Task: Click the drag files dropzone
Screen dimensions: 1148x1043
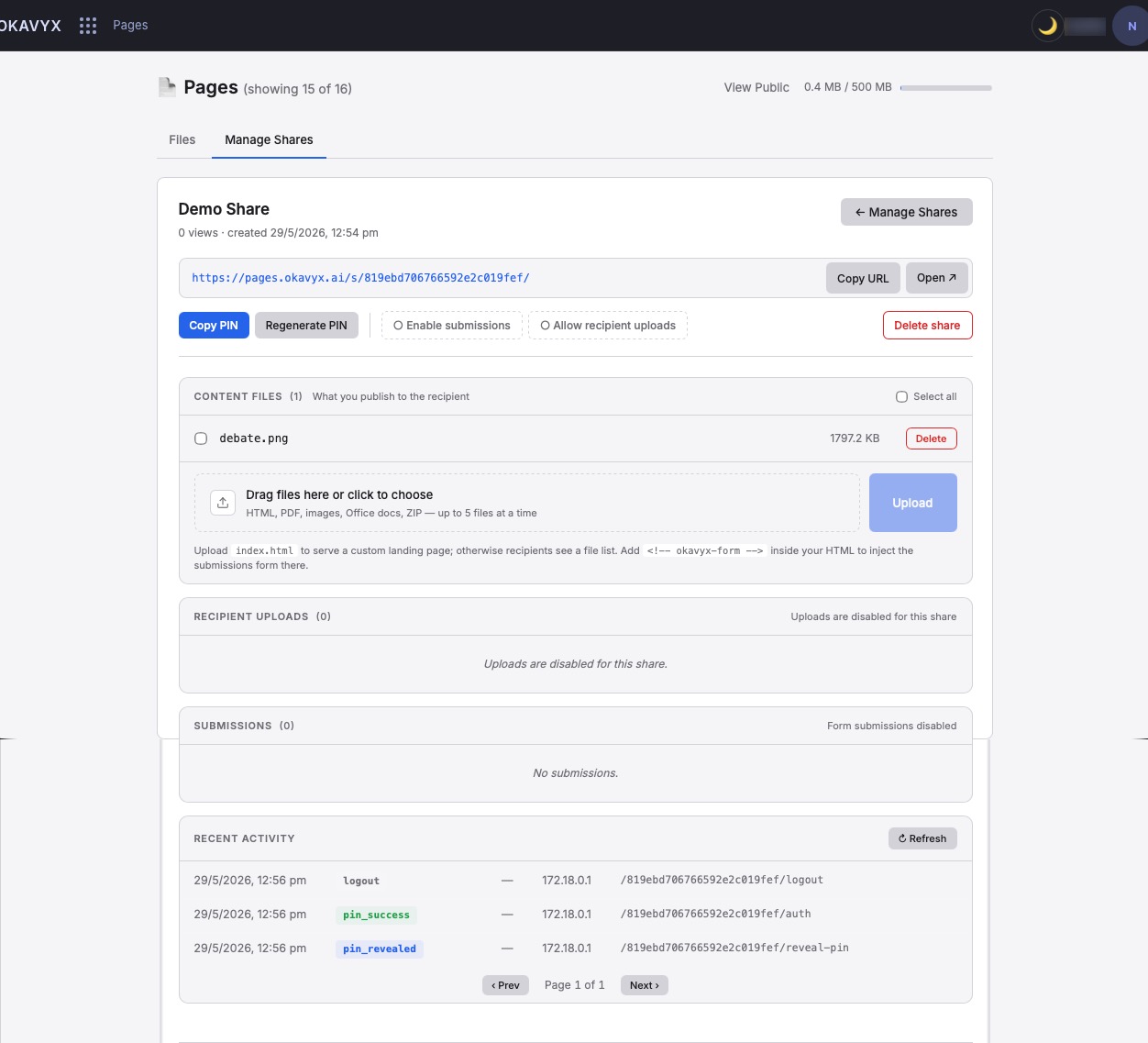Action: (x=526, y=503)
